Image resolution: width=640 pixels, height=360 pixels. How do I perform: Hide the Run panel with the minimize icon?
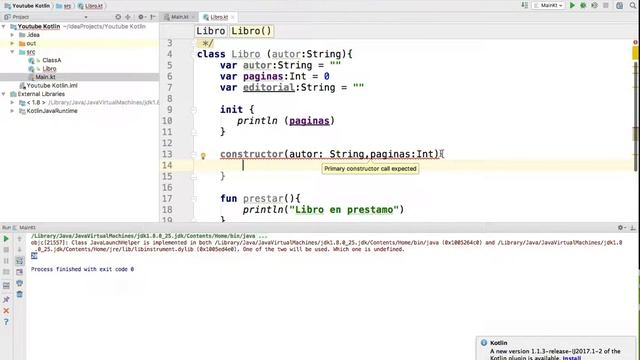click(x=633, y=228)
